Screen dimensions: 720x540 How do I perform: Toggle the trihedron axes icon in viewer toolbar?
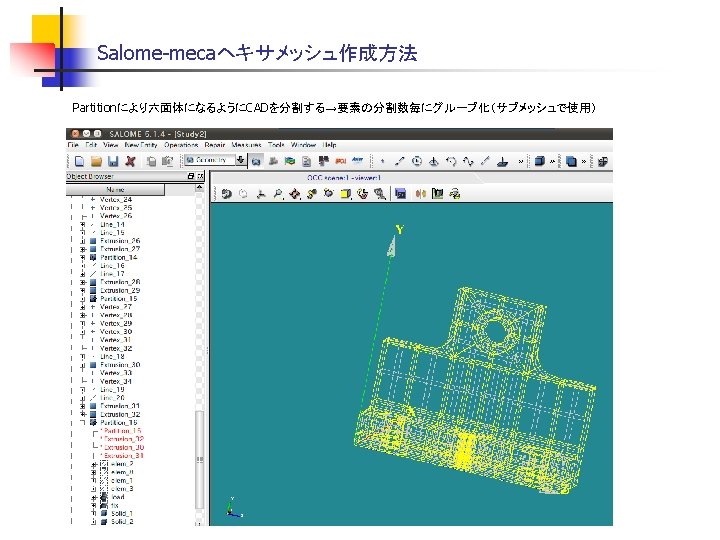[260, 194]
